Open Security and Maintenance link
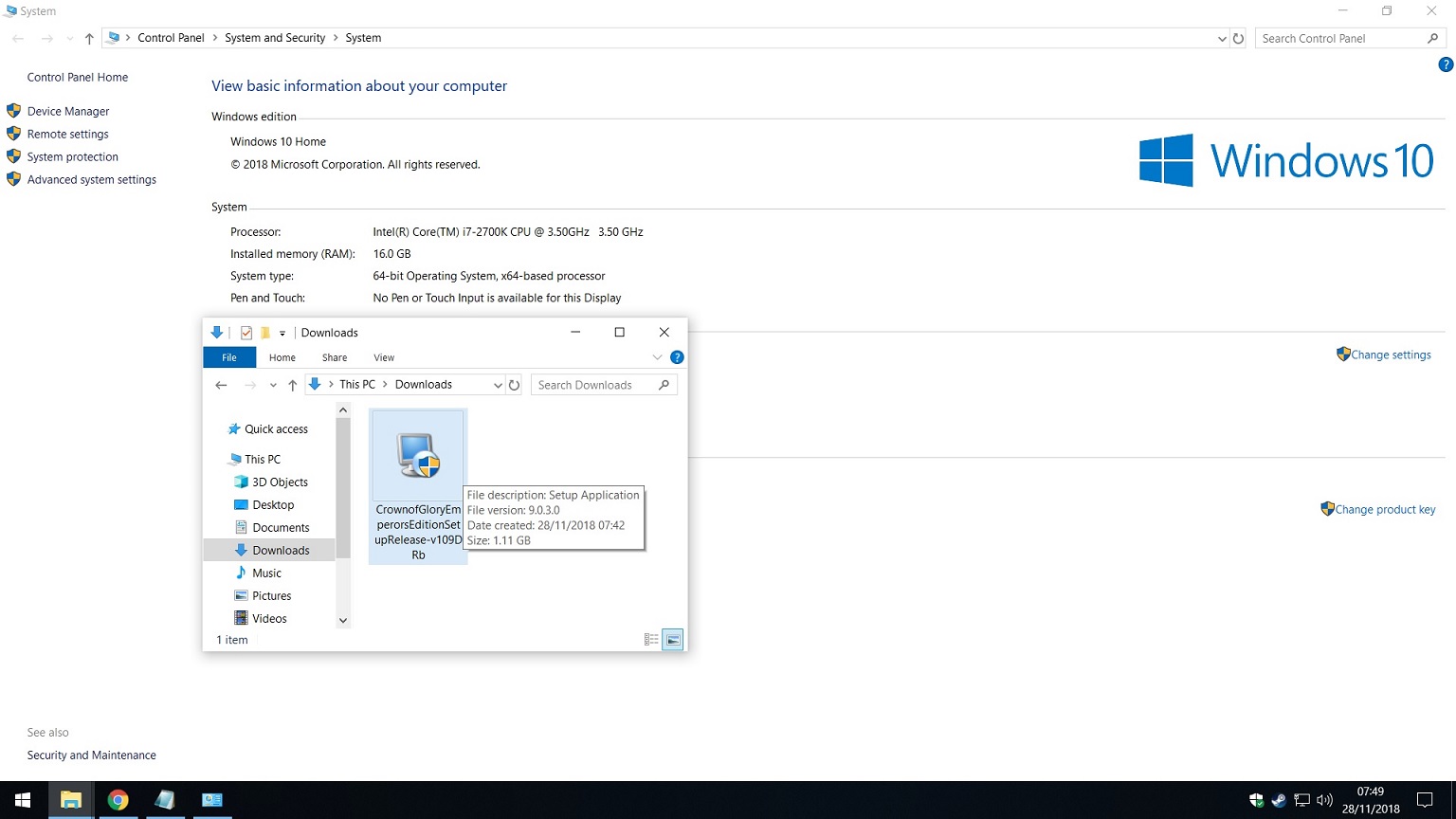The height and width of the screenshot is (819, 1456). 91,755
